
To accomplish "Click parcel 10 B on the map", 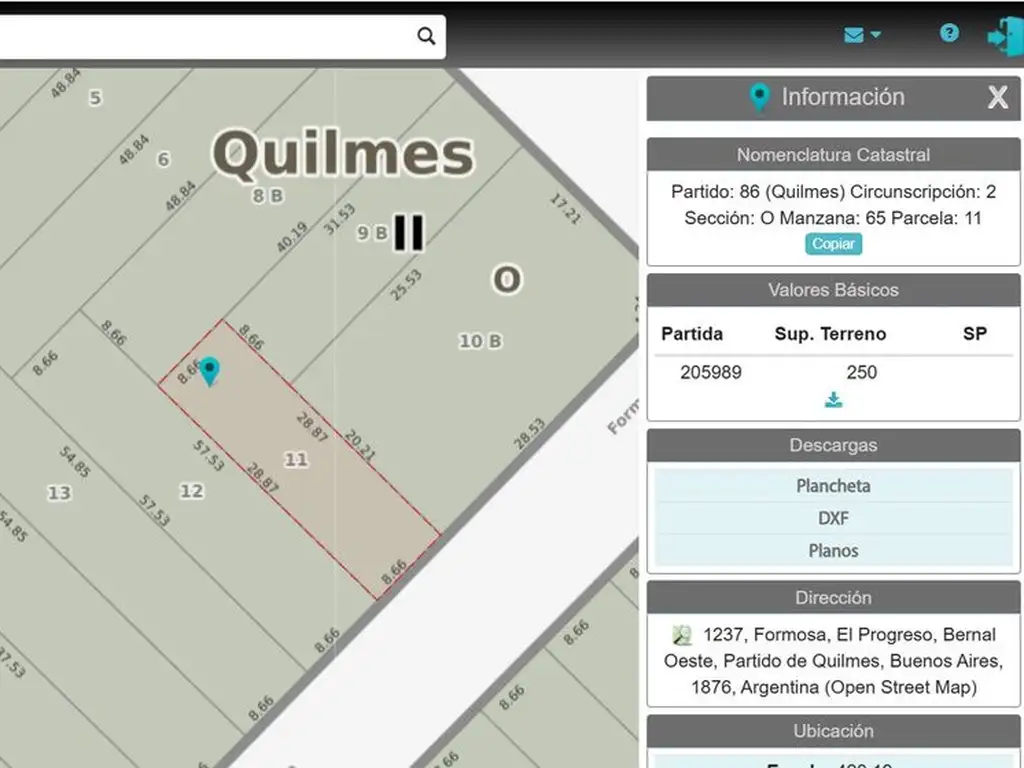I will [x=480, y=341].
